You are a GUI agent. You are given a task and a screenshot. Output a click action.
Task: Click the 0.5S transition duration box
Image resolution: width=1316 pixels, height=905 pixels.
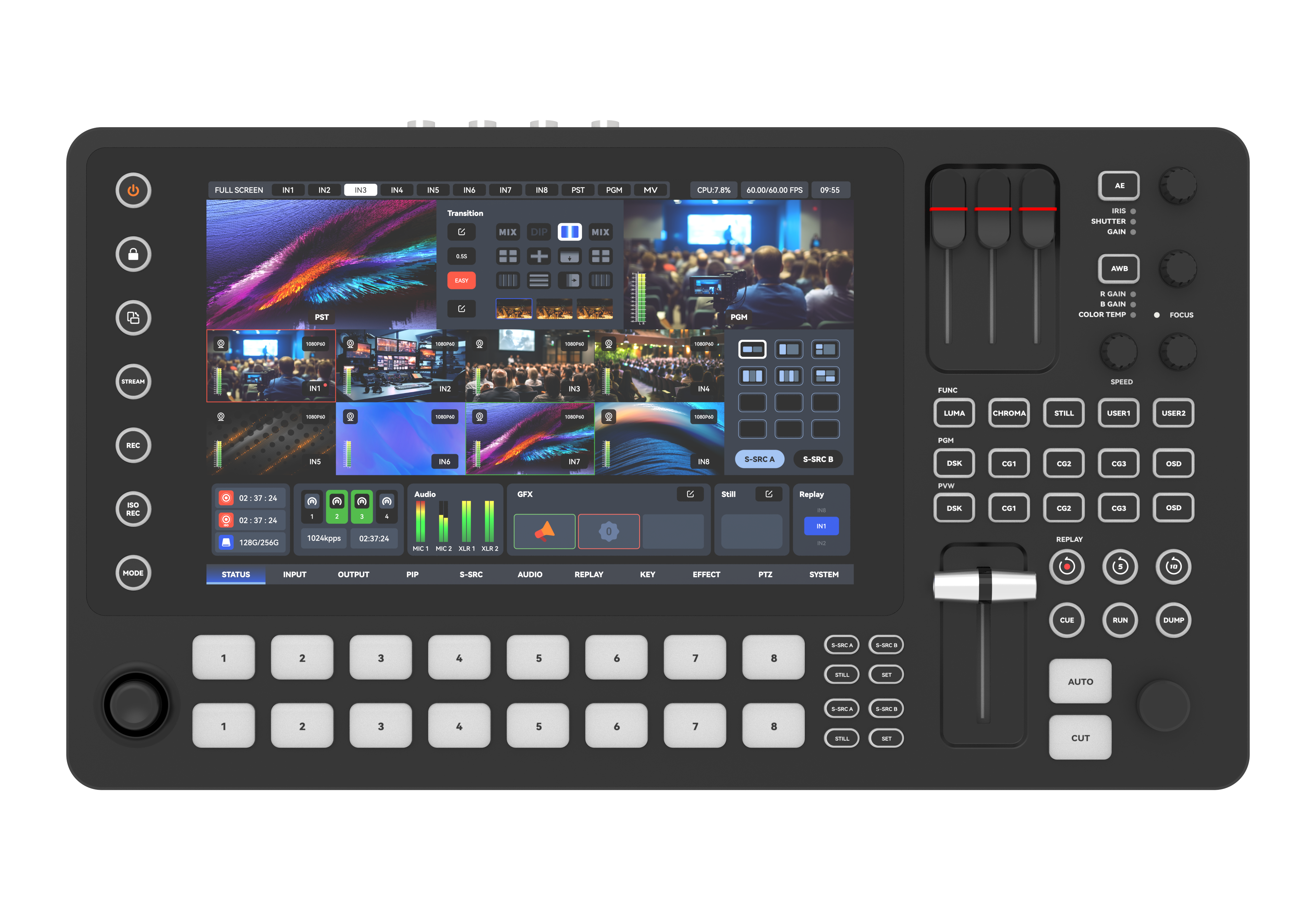point(461,256)
